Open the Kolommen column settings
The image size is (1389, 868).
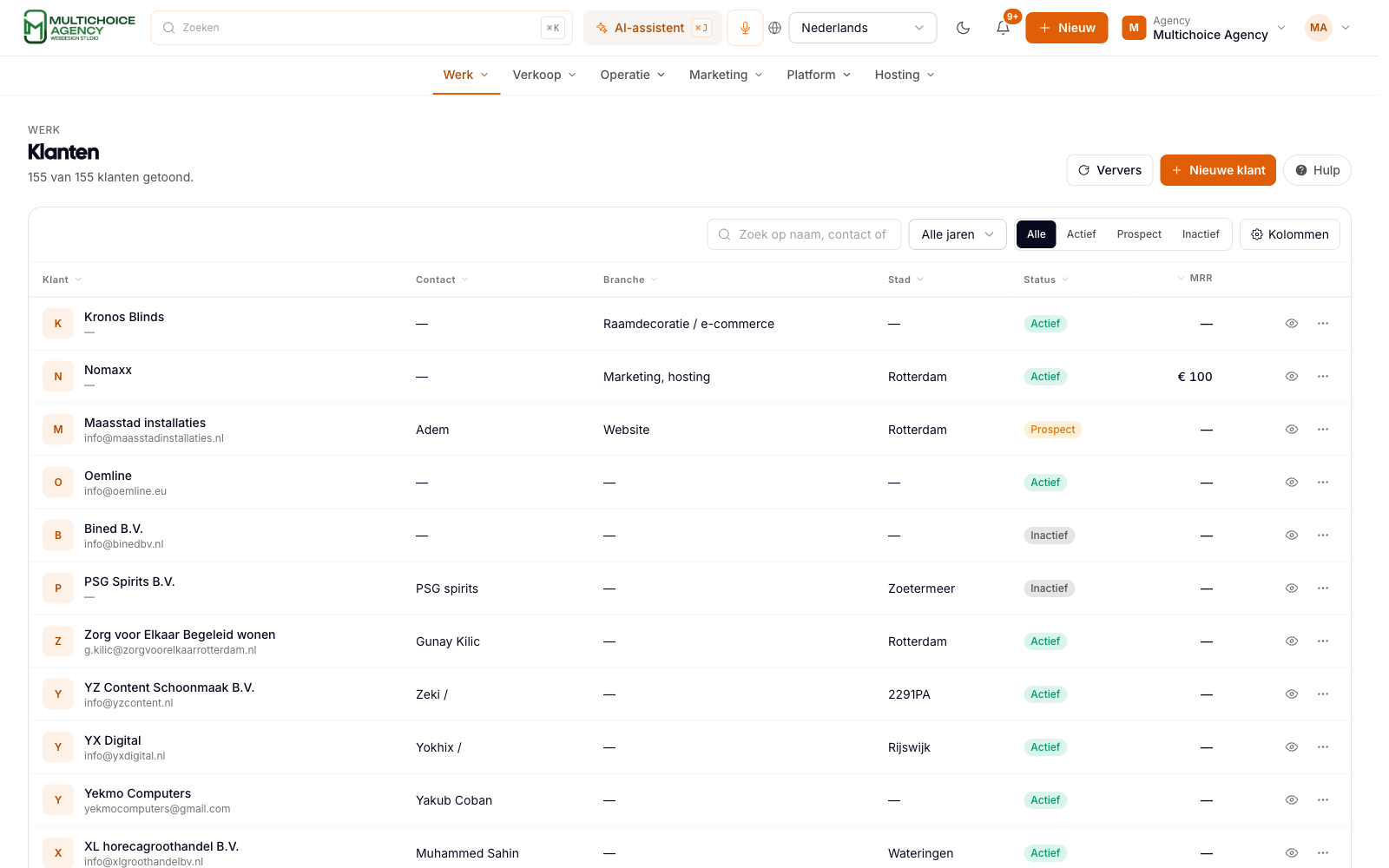pos(1290,234)
